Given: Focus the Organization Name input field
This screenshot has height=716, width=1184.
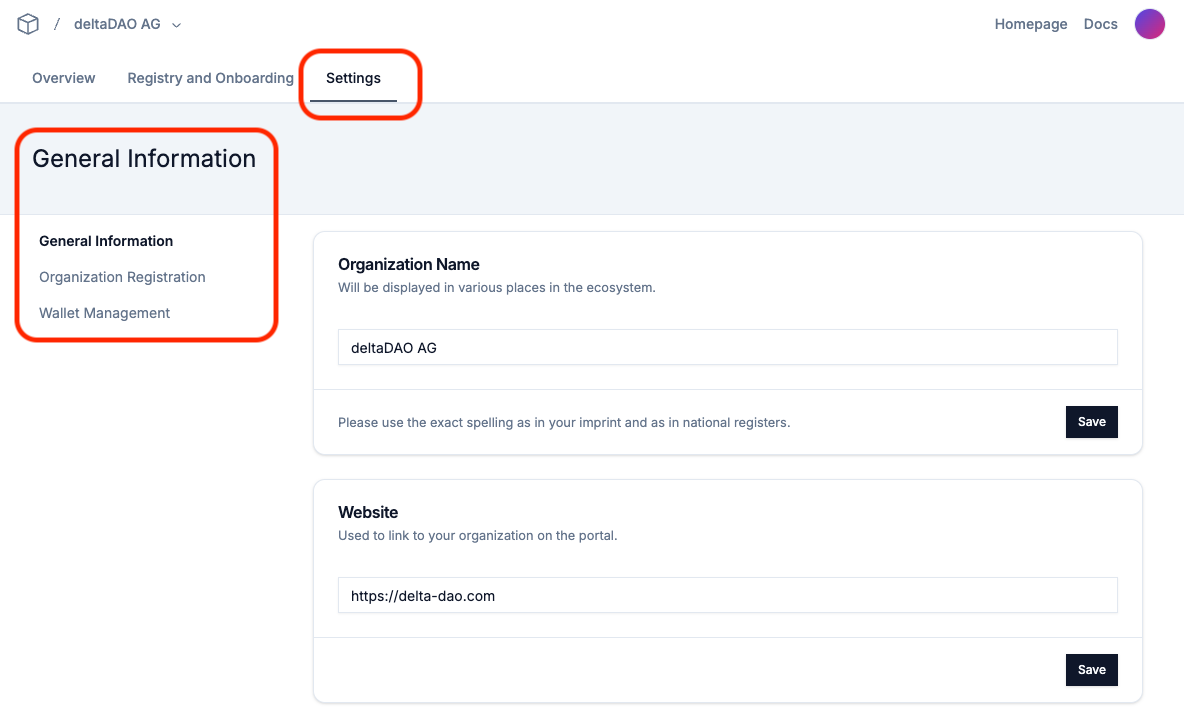Looking at the screenshot, I should pyautogui.click(x=727, y=348).
